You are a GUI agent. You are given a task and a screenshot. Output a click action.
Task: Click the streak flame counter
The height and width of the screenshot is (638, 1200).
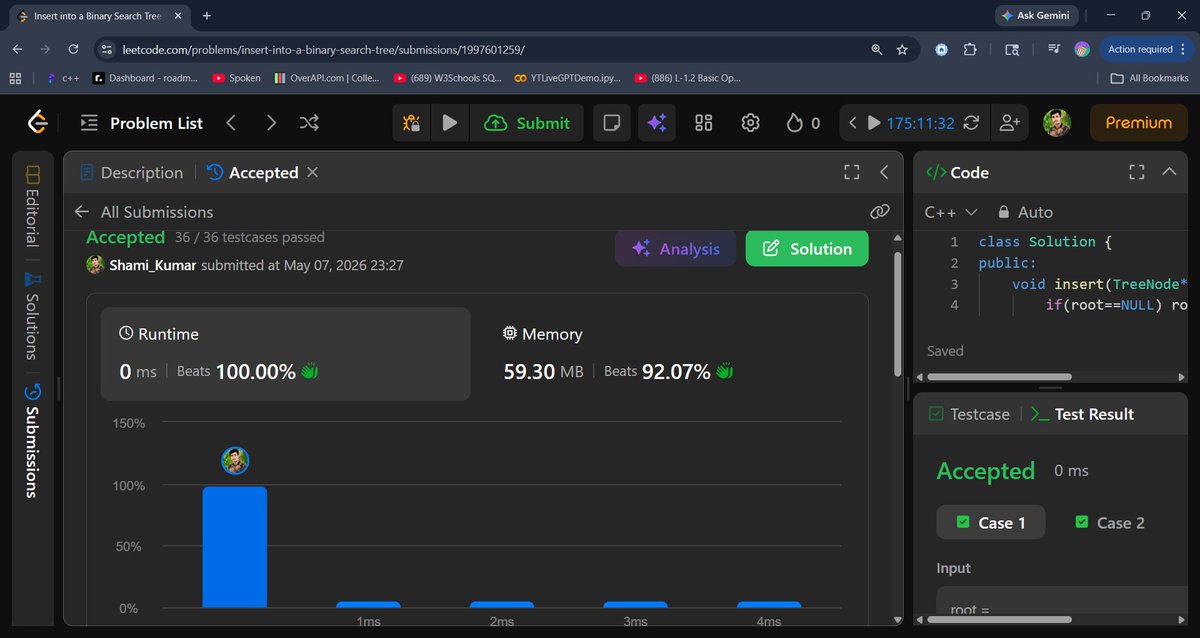[803, 123]
